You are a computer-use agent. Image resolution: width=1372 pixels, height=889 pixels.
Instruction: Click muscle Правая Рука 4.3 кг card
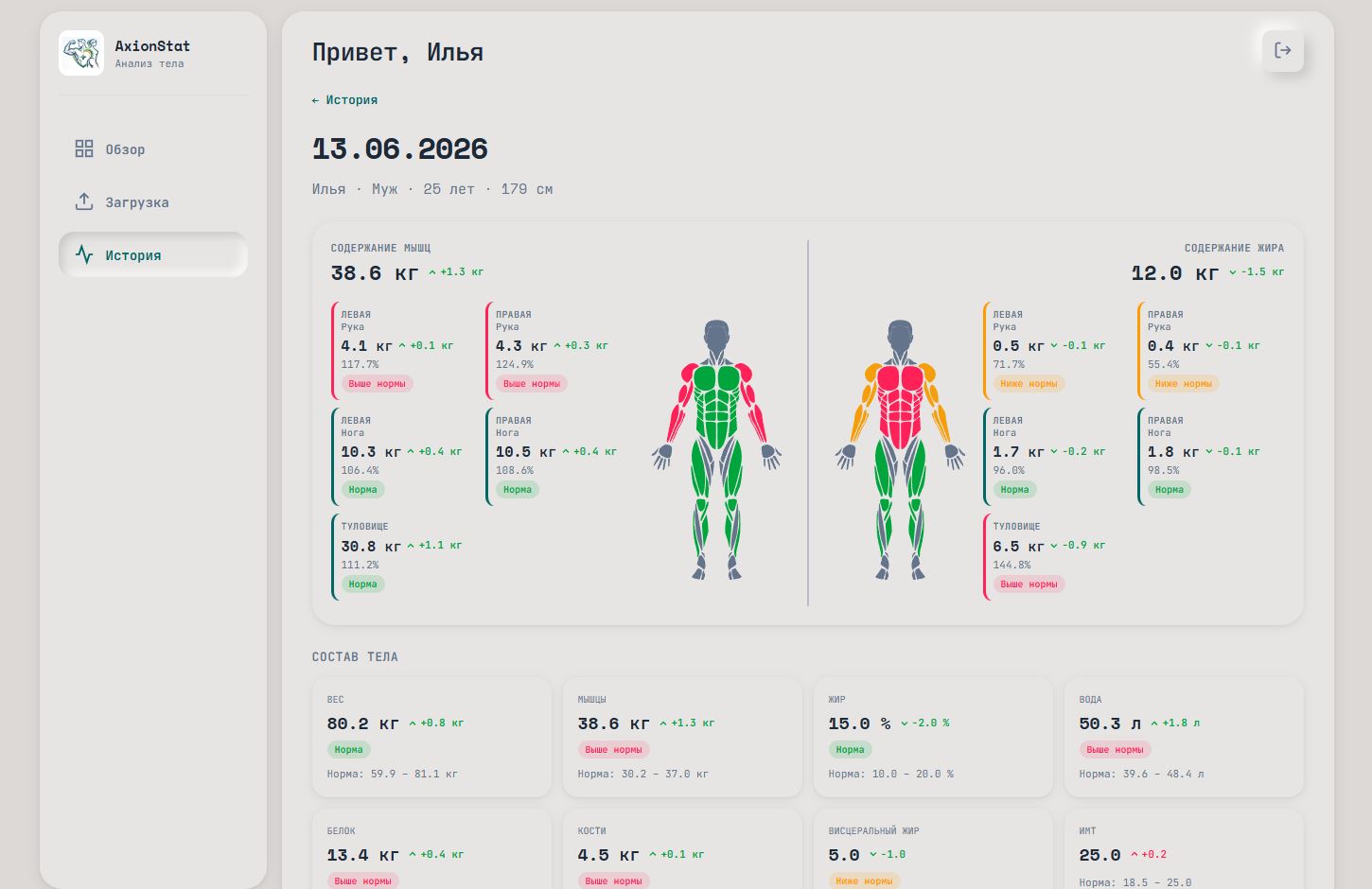tap(557, 351)
